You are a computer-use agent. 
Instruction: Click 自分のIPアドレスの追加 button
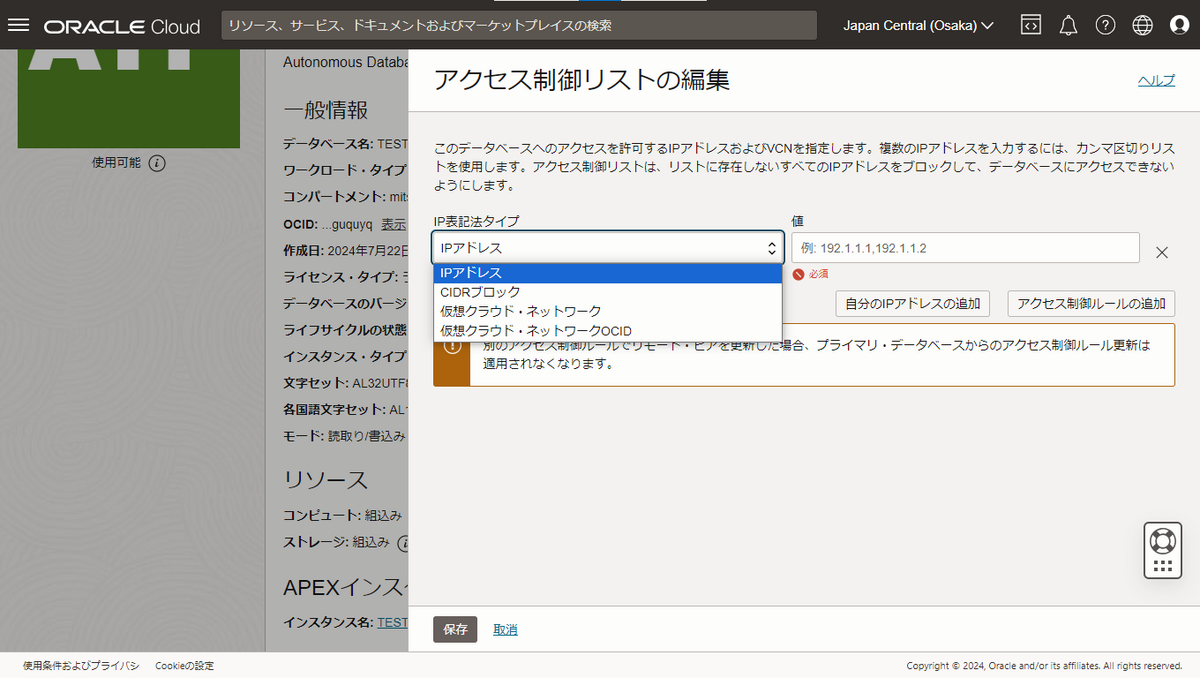pyautogui.click(x=913, y=303)
